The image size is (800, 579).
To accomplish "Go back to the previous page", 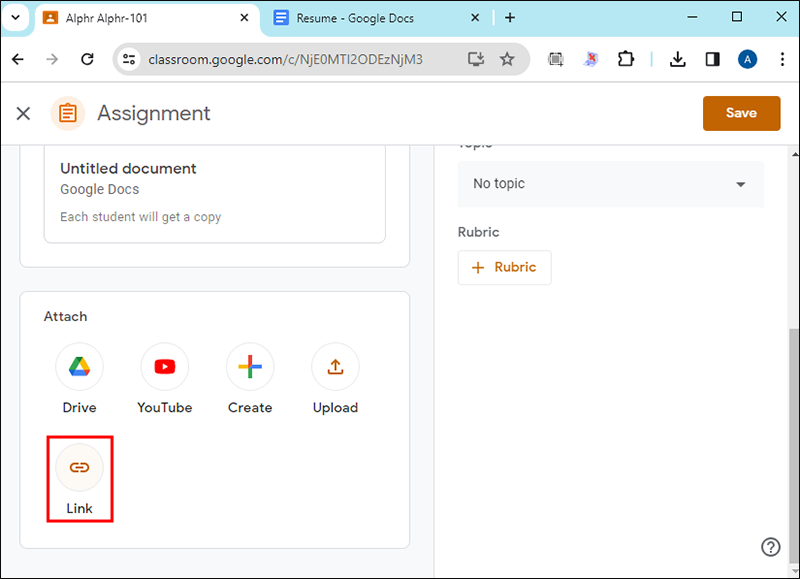I will pos(18,59).
